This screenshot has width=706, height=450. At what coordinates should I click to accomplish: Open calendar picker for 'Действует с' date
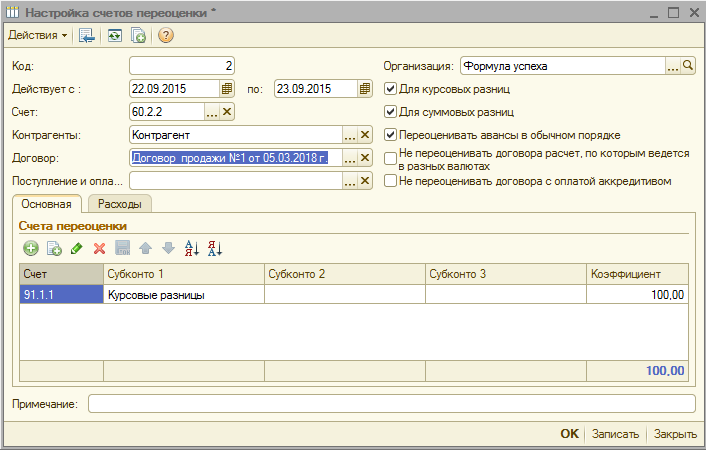(226, 88)
